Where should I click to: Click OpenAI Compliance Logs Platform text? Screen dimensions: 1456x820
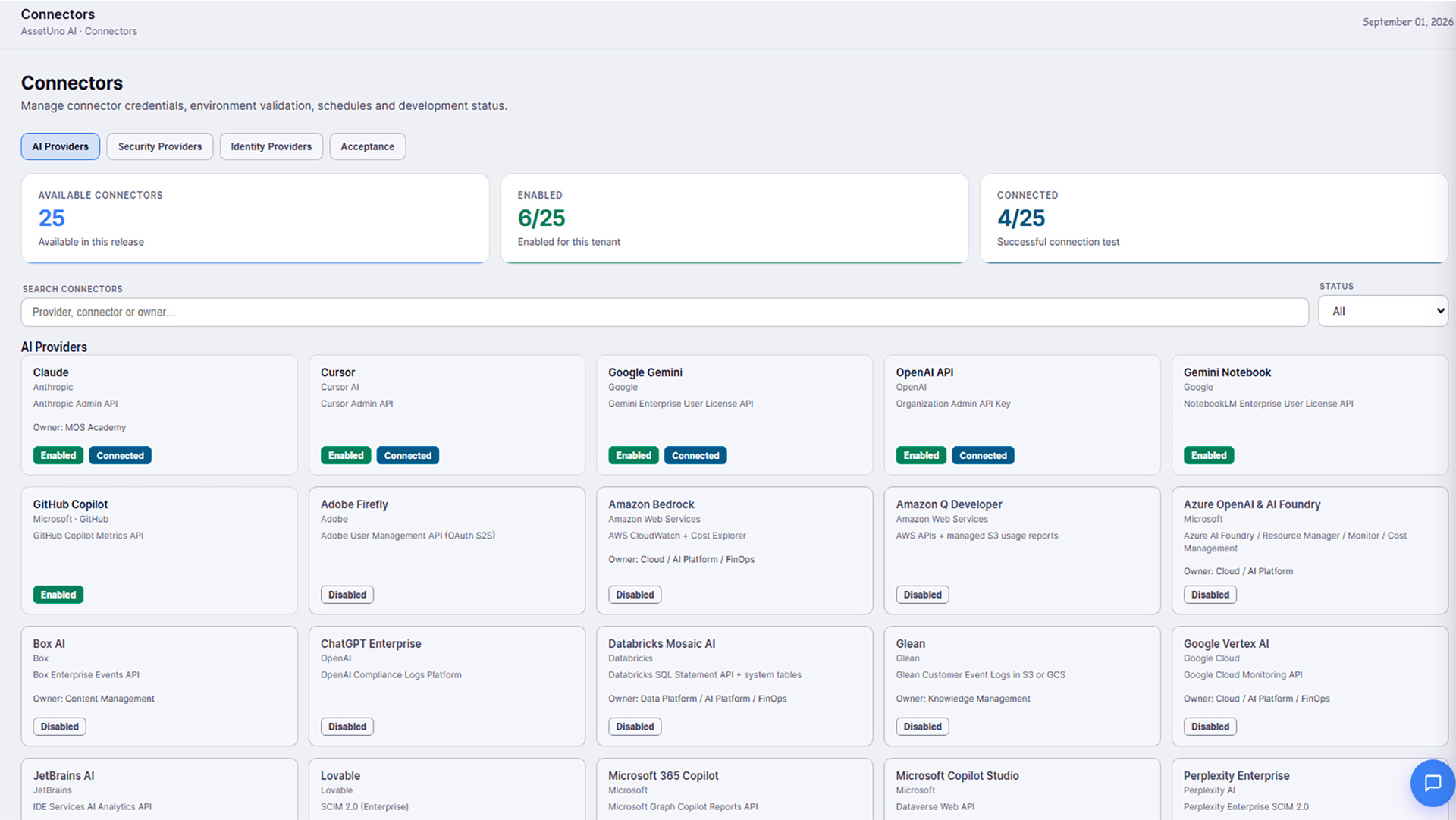(391, 675)
